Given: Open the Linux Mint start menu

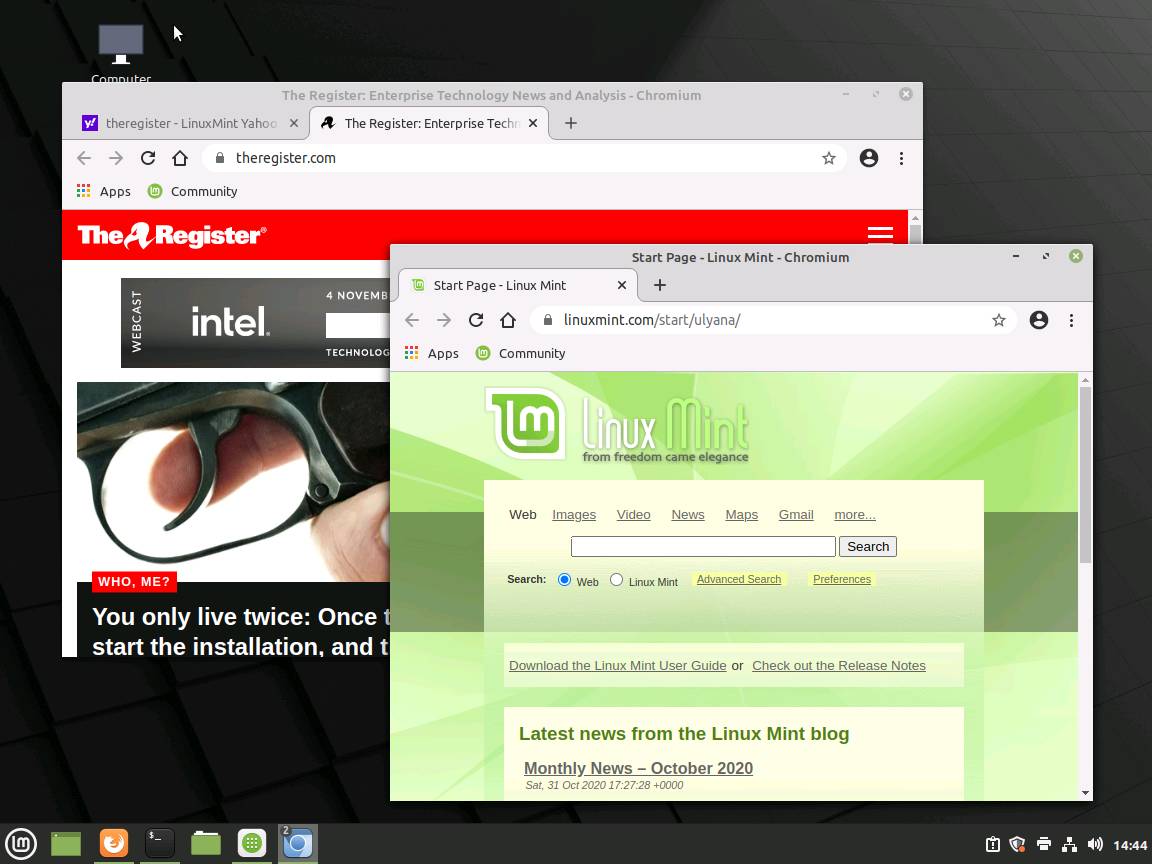Looking at the screenshot, I should [x=21, y=843].
